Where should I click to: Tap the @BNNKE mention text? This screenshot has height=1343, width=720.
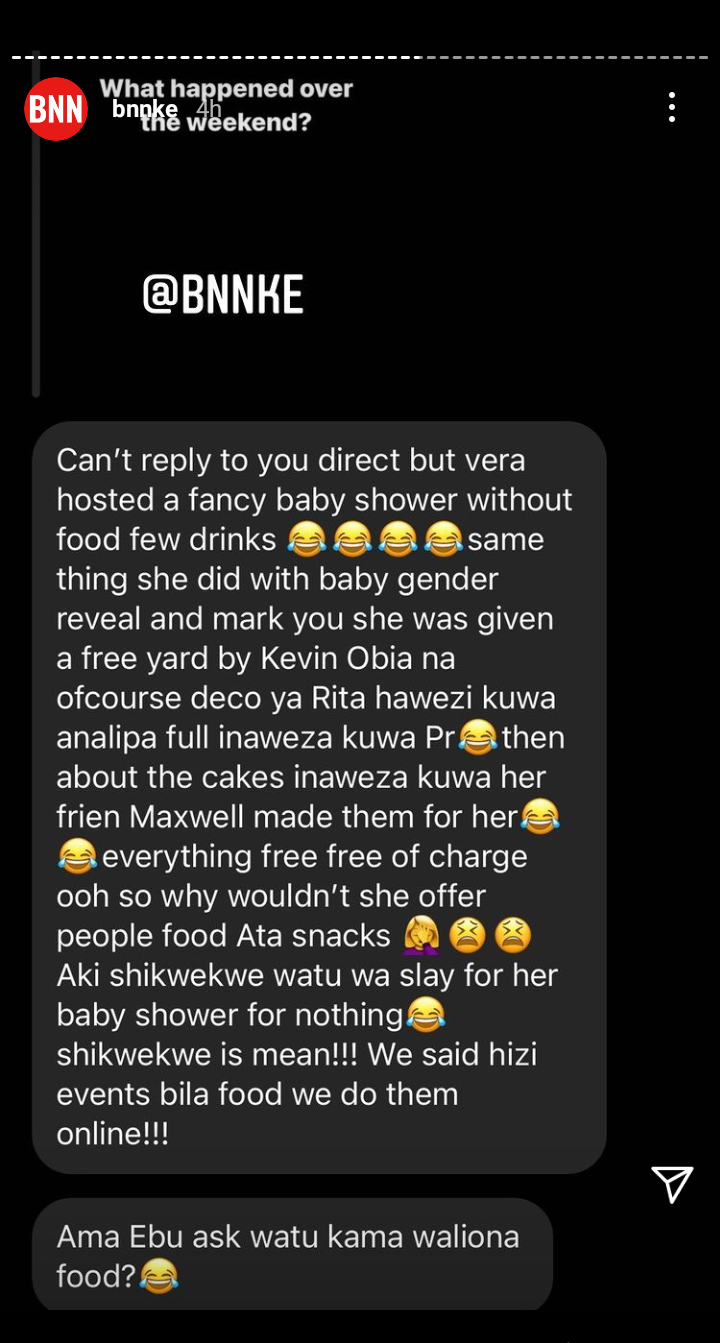click(223, 295)
